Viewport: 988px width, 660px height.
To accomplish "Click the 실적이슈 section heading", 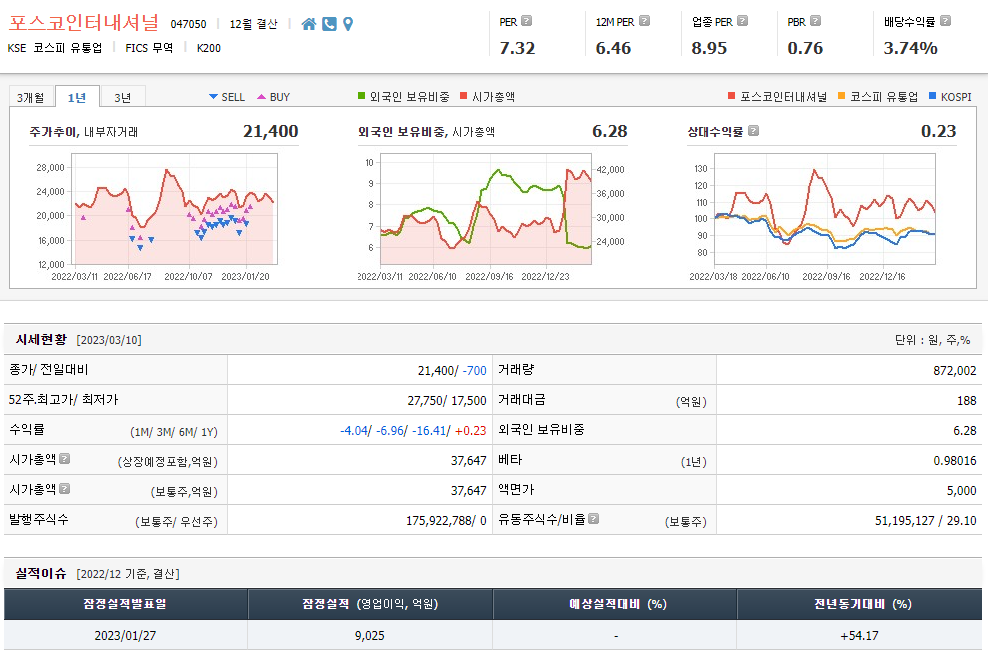I will (x=41, y=574).
